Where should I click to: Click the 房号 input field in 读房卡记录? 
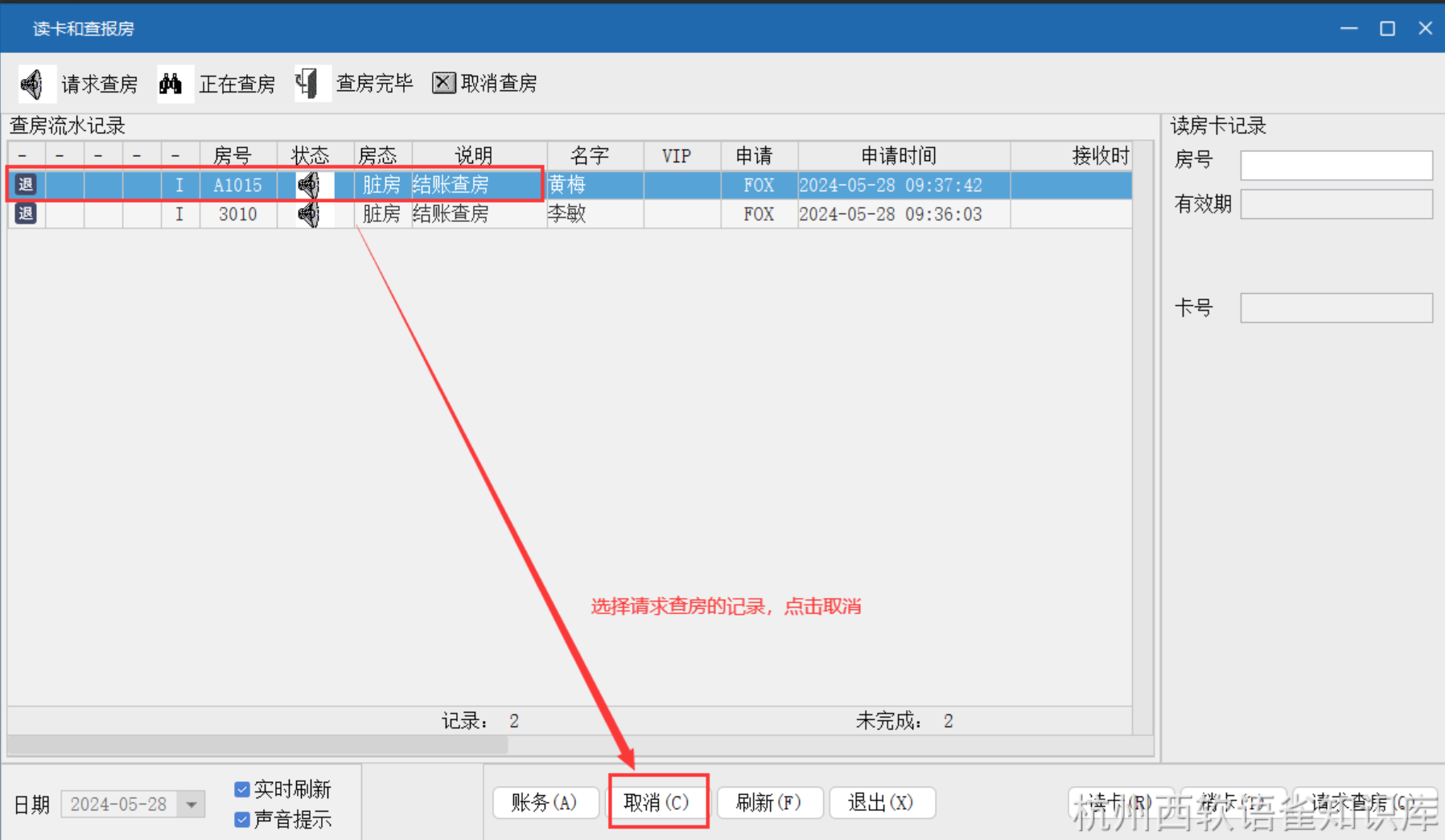[1336, 165]
